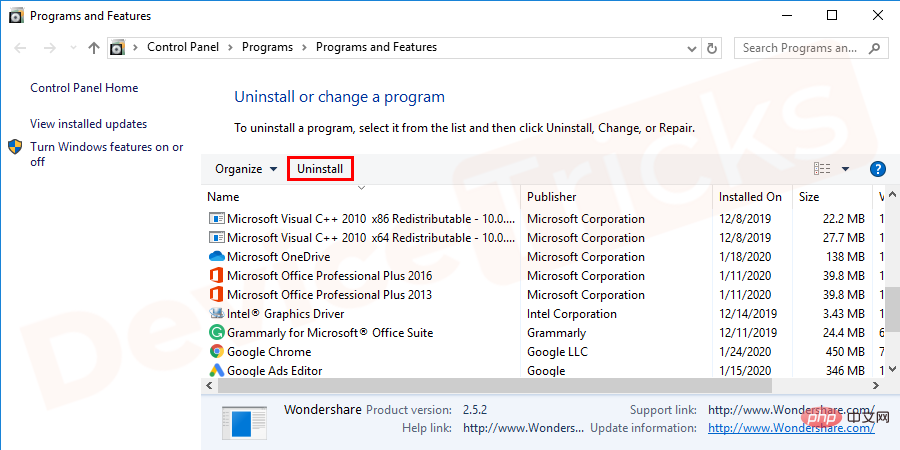900x450 pixels.
Task: Click the Wondershare program thumbnail
Action: pyautogui.click(x=244, y=422)
